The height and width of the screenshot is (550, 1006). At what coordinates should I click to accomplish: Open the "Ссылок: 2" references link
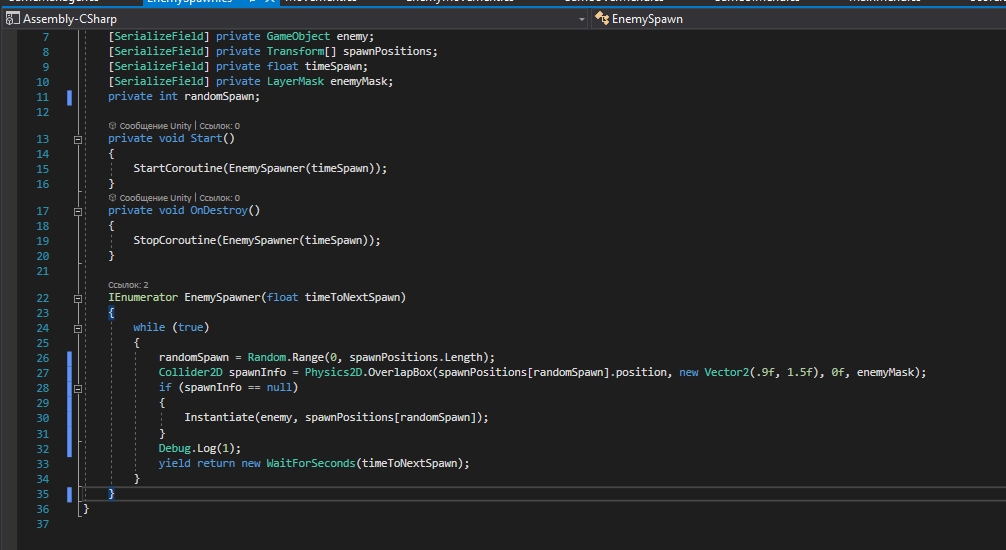(128, 285)
